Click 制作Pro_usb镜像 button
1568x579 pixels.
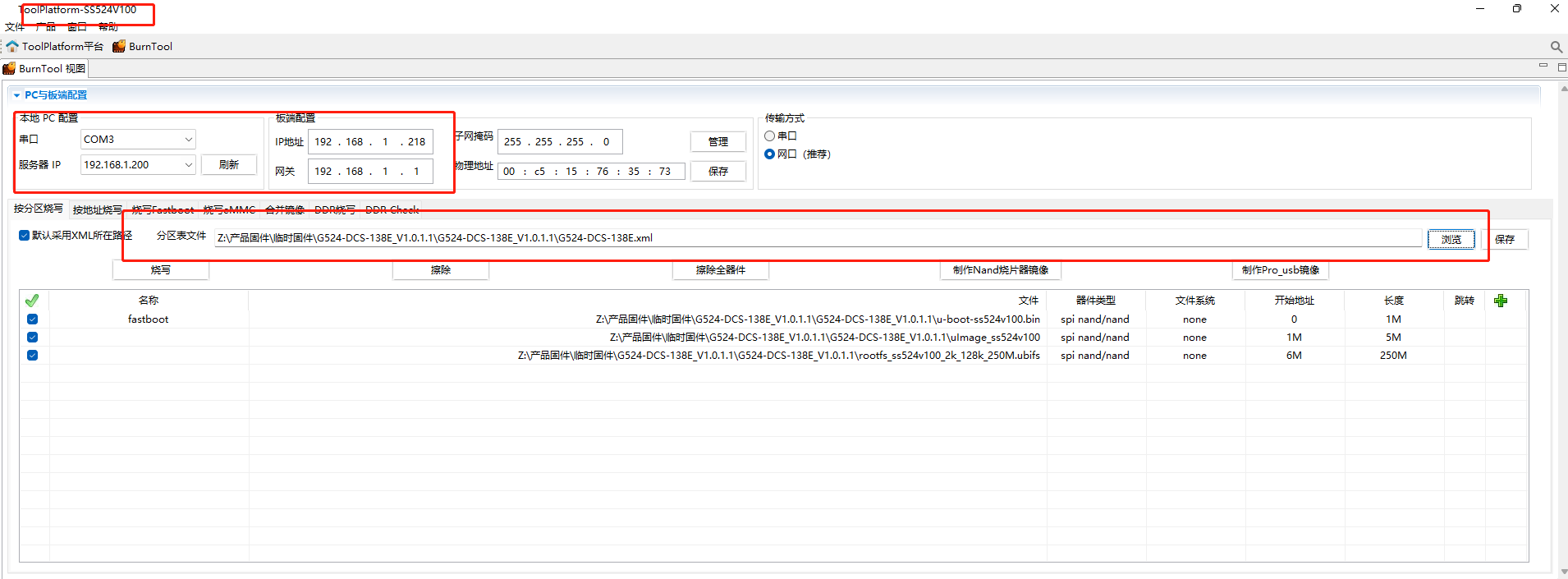tap(1281, 270)
